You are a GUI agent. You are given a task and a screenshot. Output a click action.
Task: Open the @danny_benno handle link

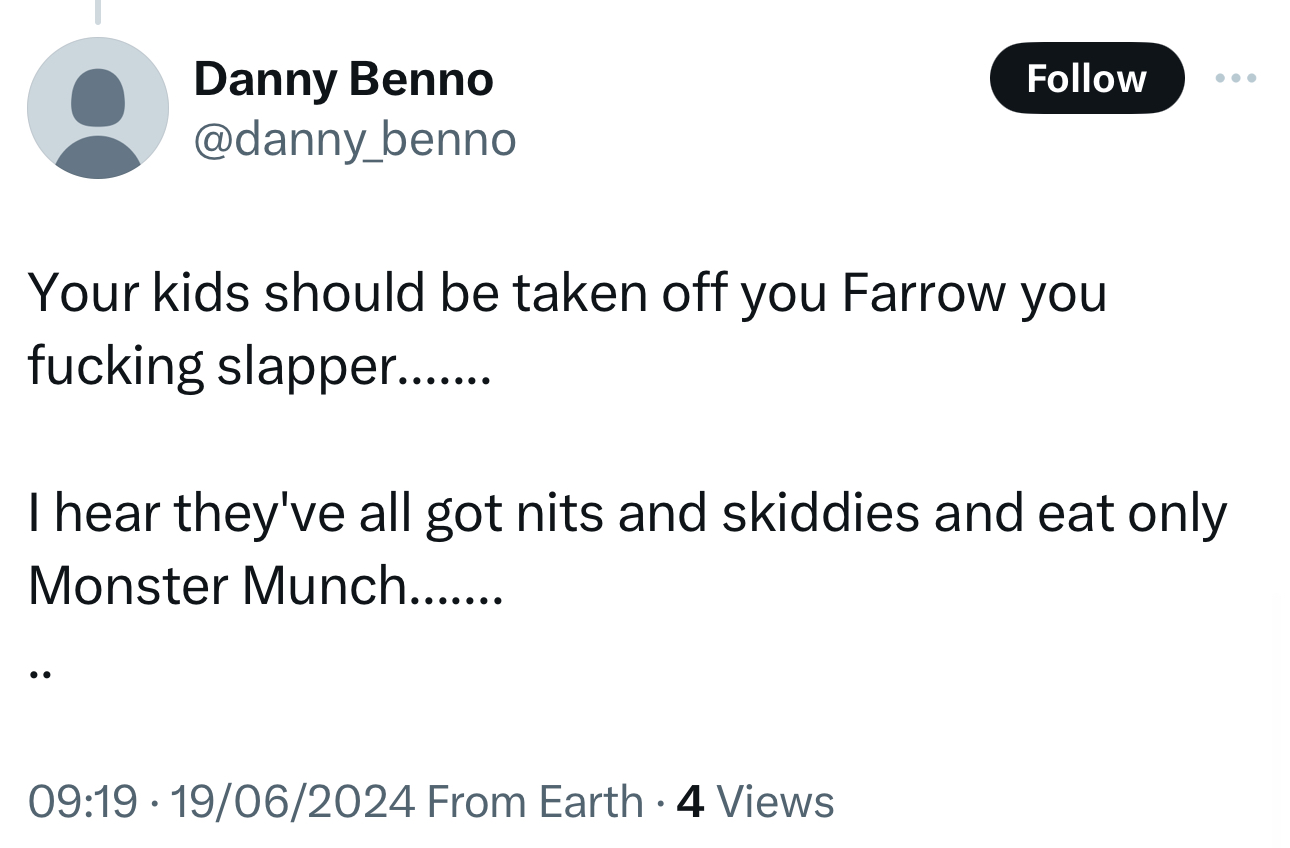[x=354, y=140]
